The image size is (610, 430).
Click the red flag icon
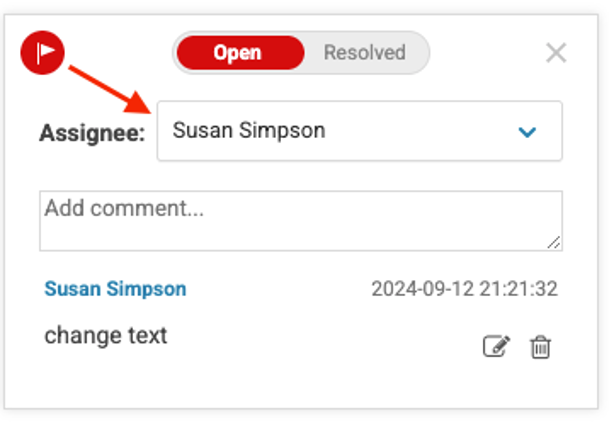42,50
